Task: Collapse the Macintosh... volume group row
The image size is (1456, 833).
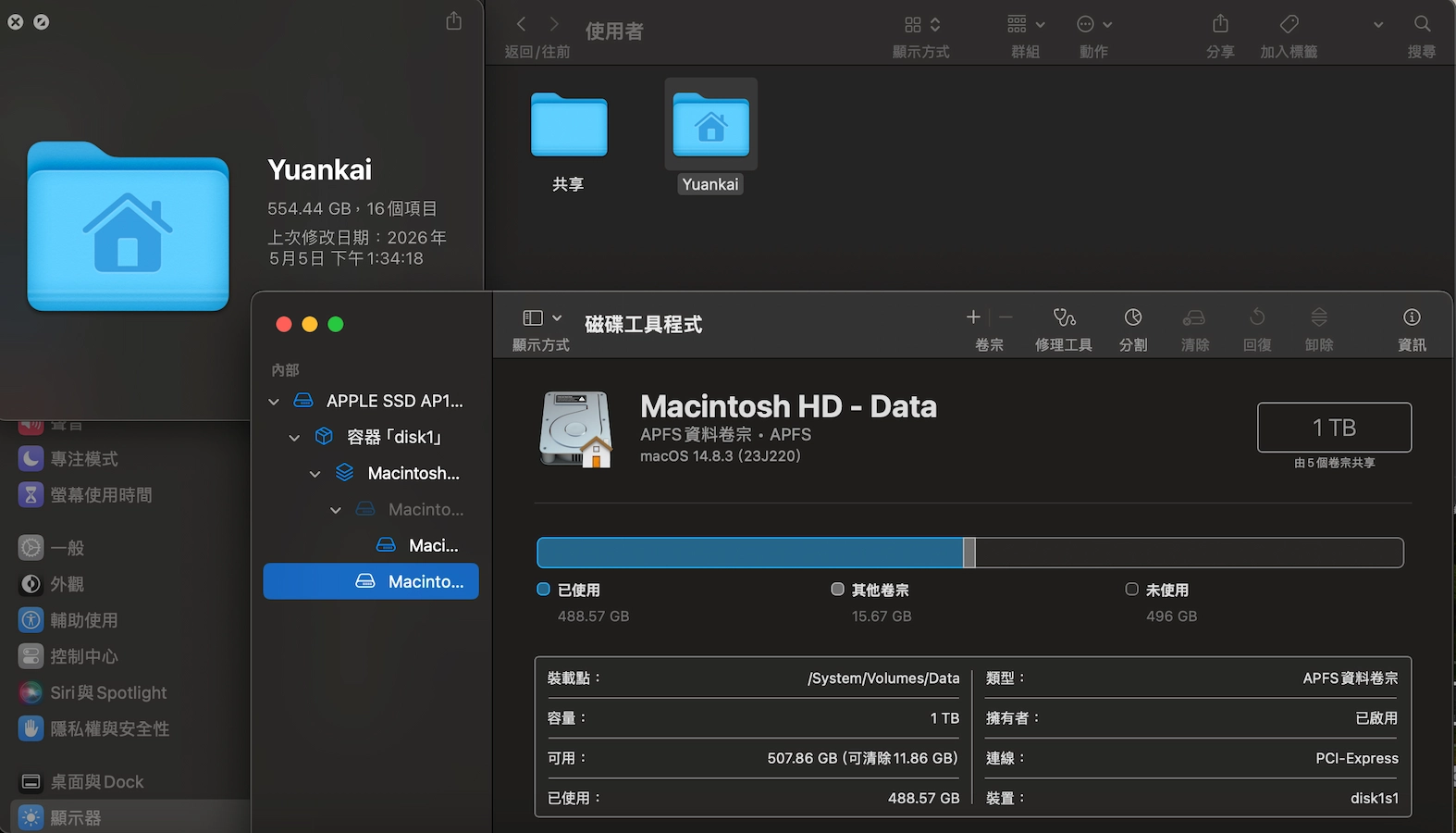Action: tap(315, 474)
